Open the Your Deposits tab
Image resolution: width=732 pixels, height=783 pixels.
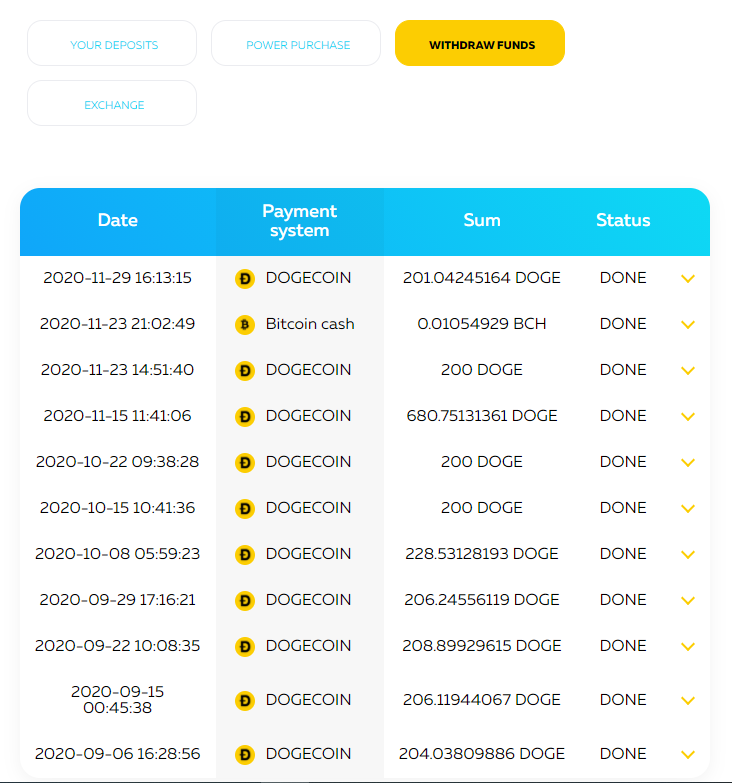(113, 45)
